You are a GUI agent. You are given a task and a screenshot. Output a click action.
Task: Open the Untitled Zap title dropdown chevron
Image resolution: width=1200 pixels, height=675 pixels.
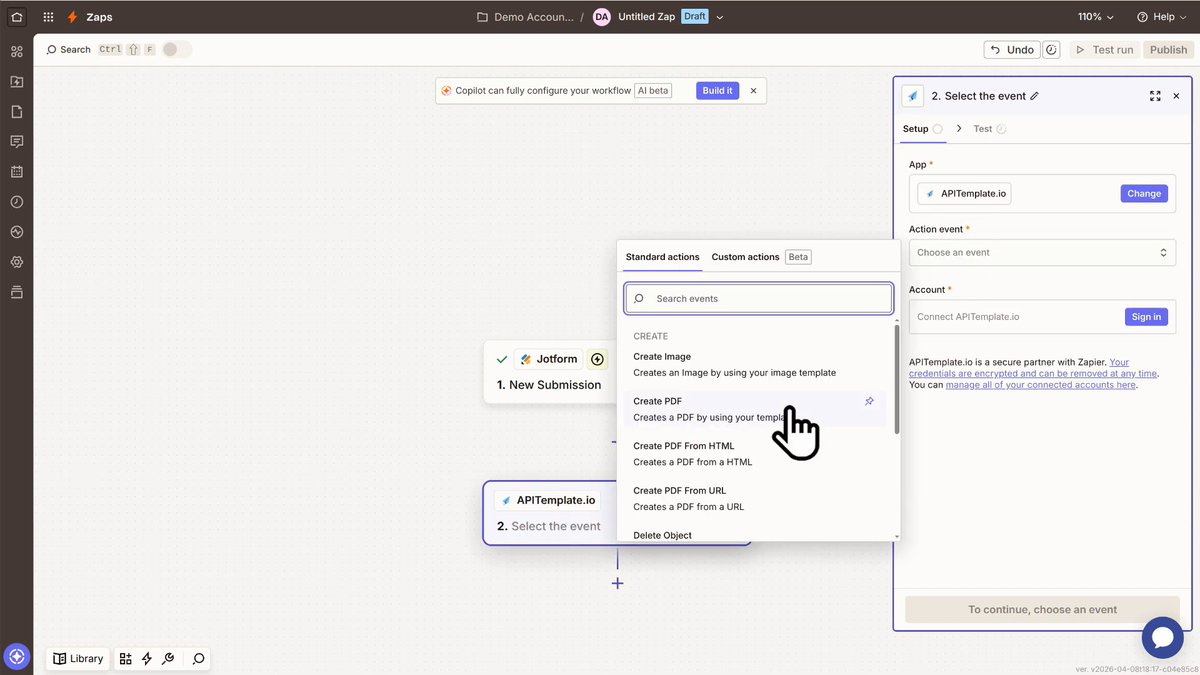(718, 17)
